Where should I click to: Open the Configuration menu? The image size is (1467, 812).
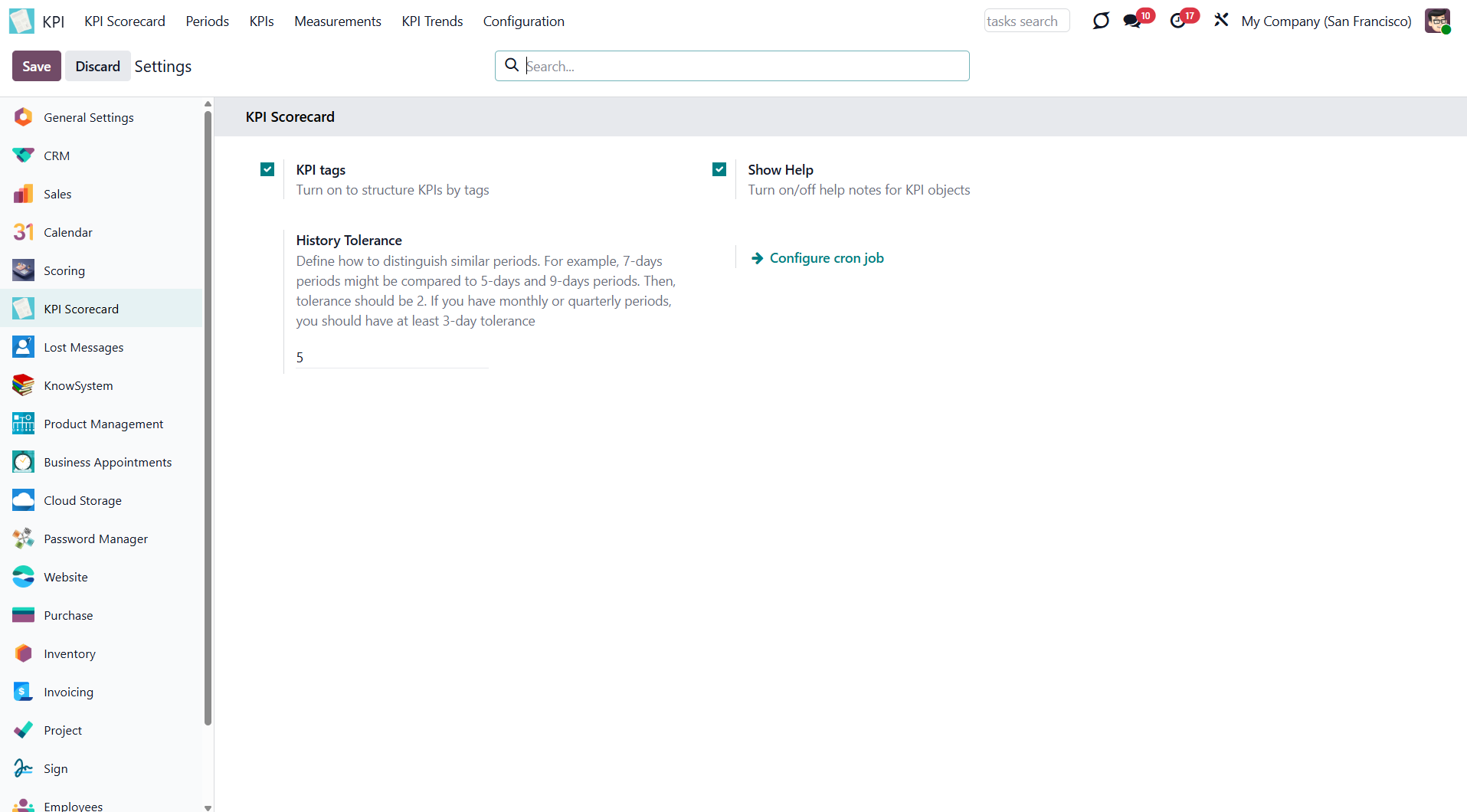click(523, 21)
